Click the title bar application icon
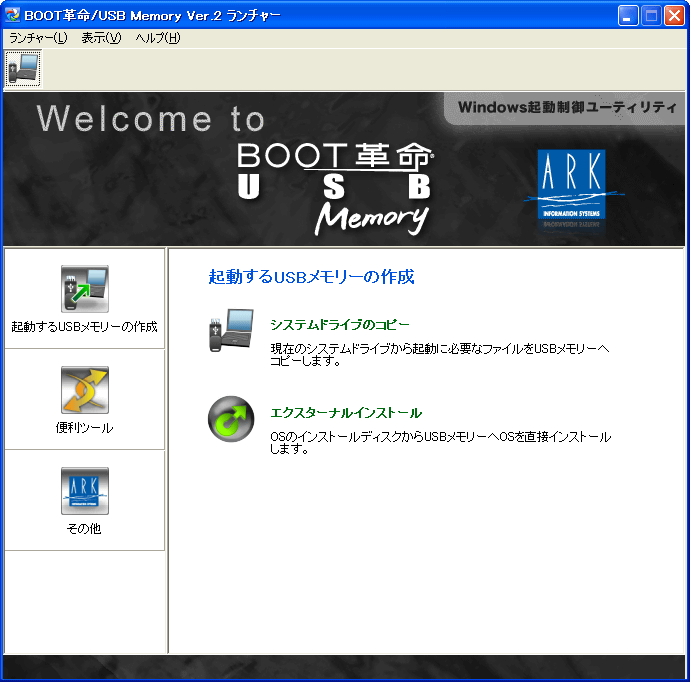 13,15
